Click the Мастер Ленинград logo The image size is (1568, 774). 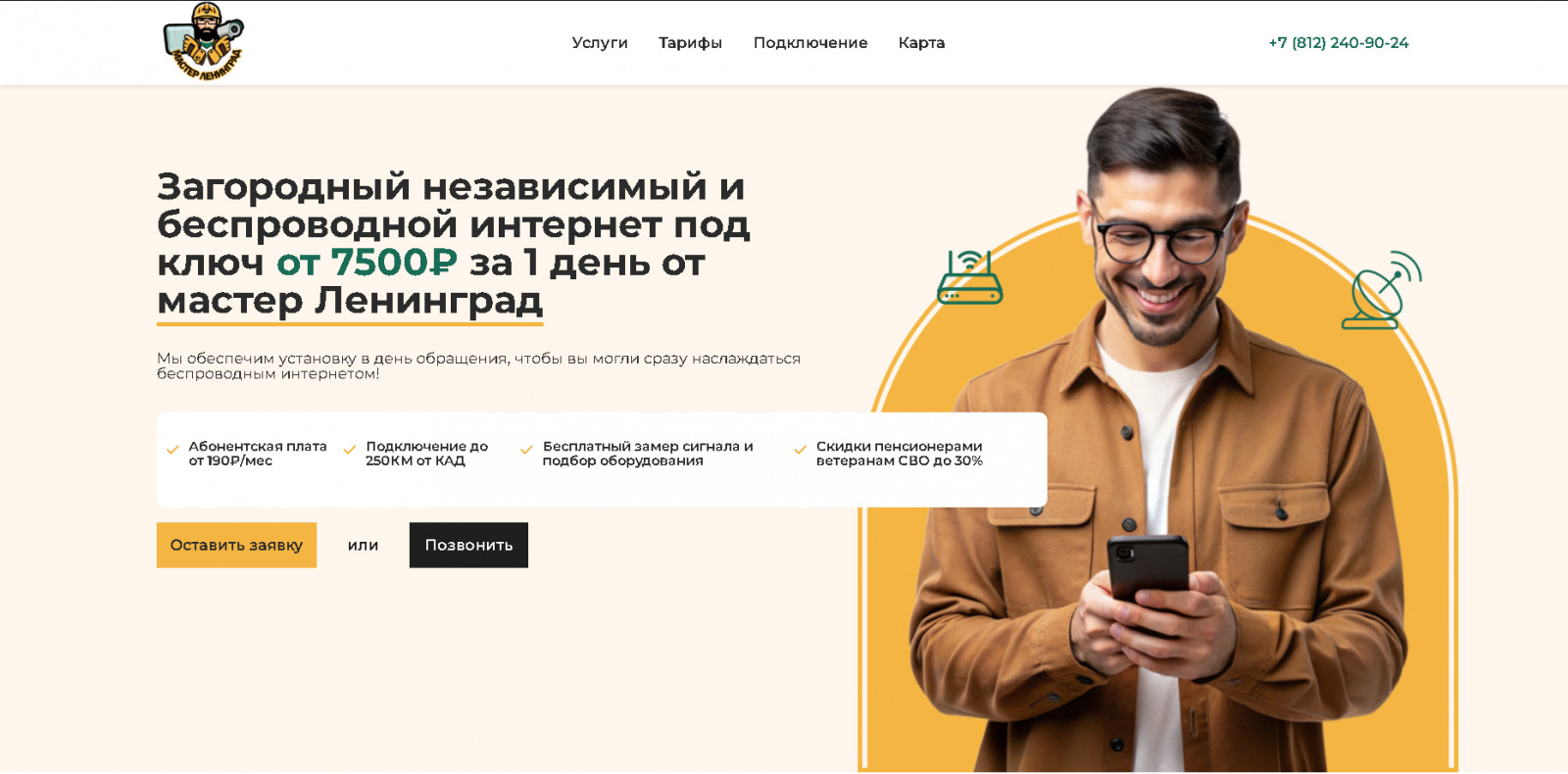pyautogui.click(x=203, y=41)
